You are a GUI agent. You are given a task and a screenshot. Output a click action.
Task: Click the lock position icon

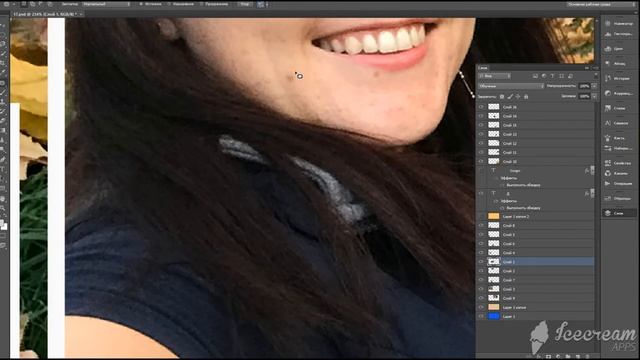tap(518, 96)
